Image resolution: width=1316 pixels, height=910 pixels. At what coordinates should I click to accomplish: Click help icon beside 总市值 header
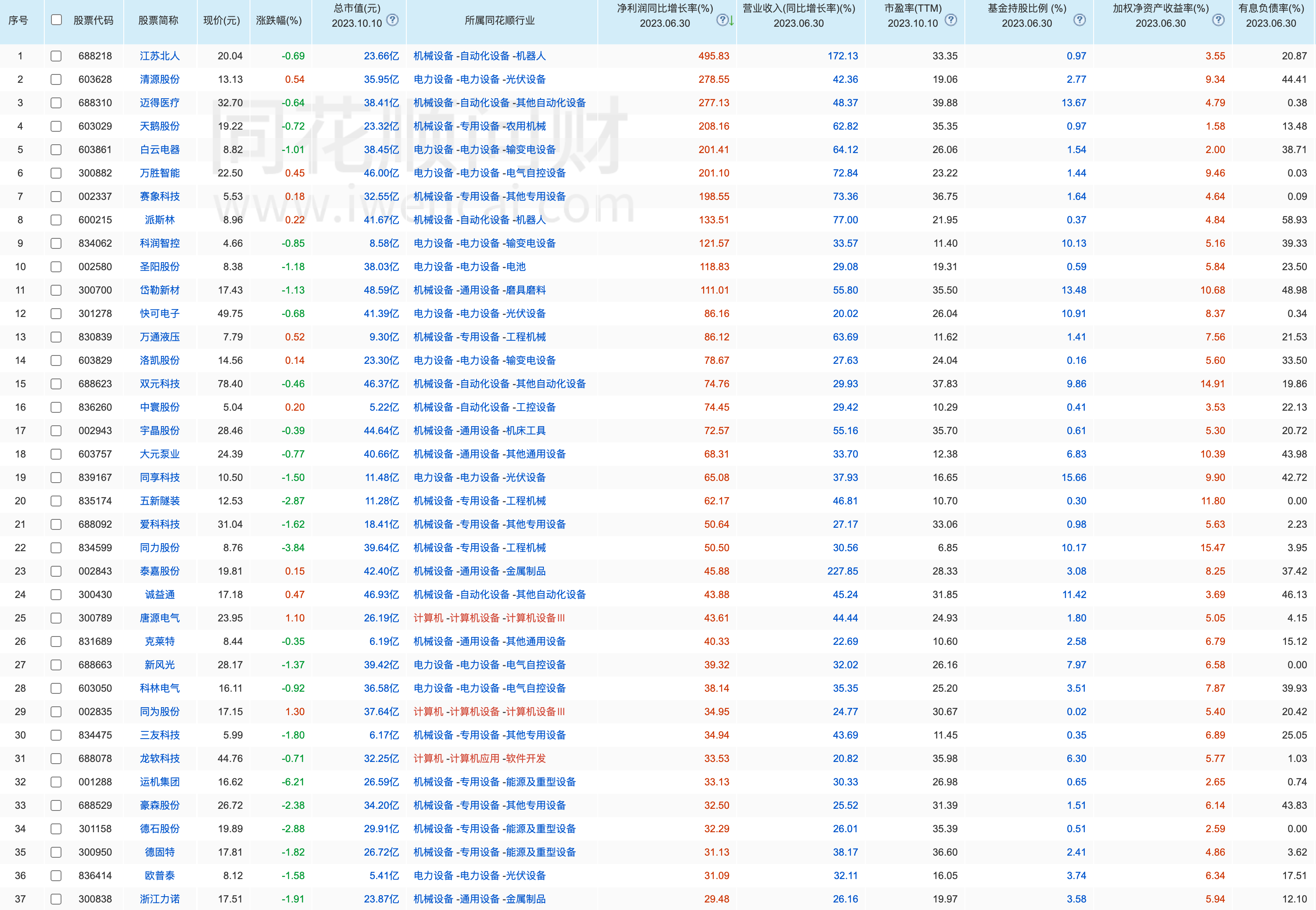click(392, 20)
